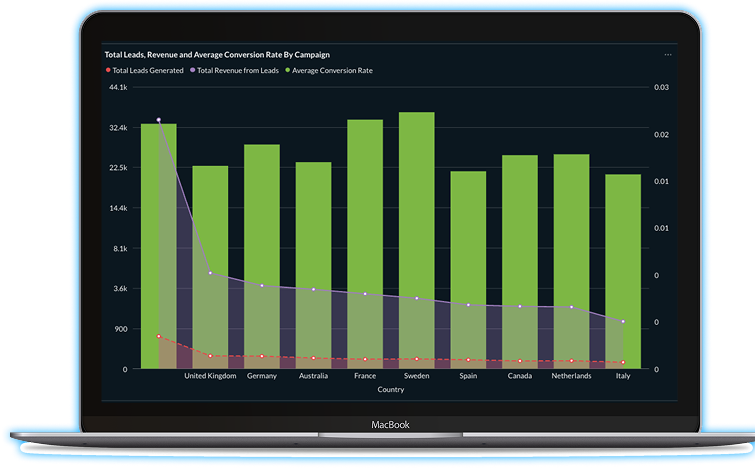
Task: Select the purple revenue marker above France
Action: point(365,294)
